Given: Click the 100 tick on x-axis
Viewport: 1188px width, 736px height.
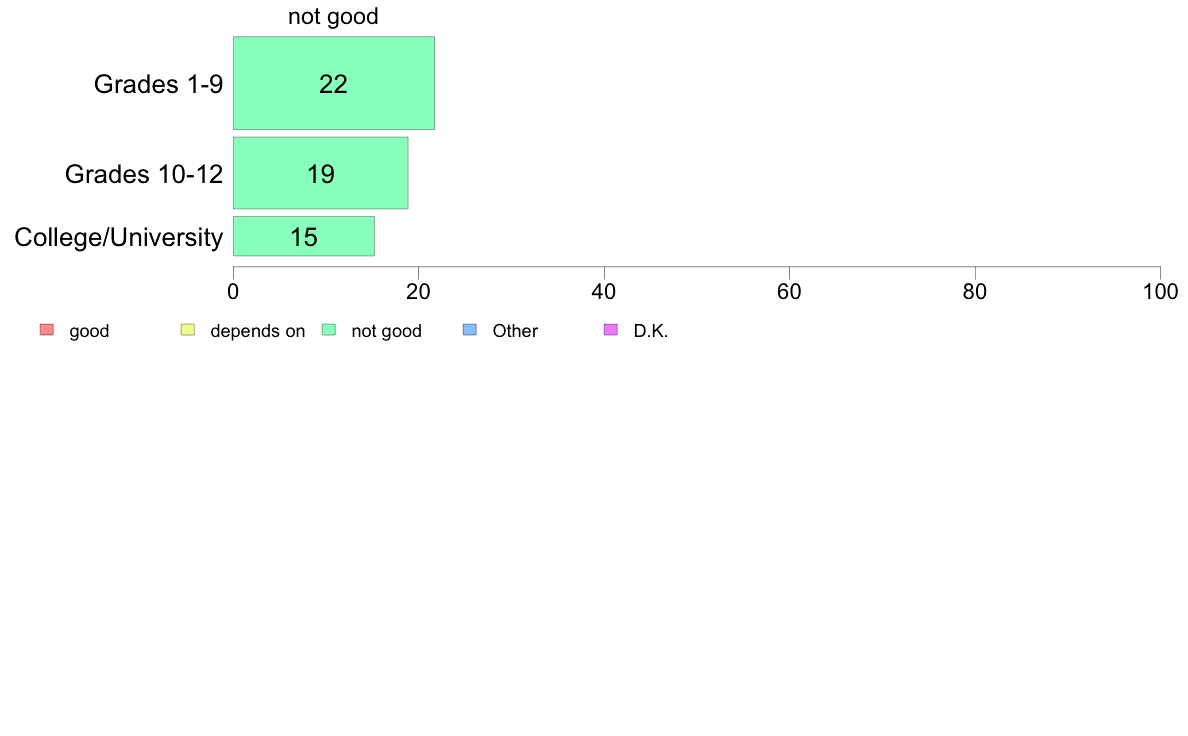Looking at the screenshot, I should 1161,292.
